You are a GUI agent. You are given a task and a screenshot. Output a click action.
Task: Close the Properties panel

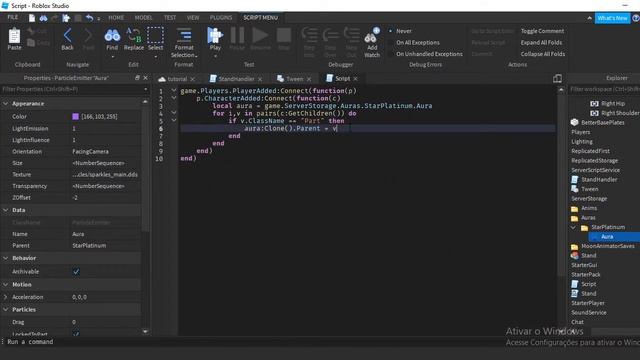145,78
